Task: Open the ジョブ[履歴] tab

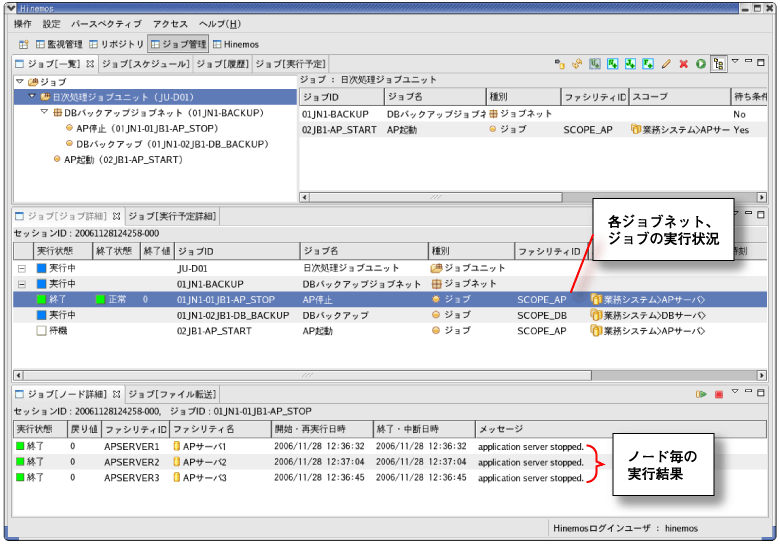Action: (221, 64)
